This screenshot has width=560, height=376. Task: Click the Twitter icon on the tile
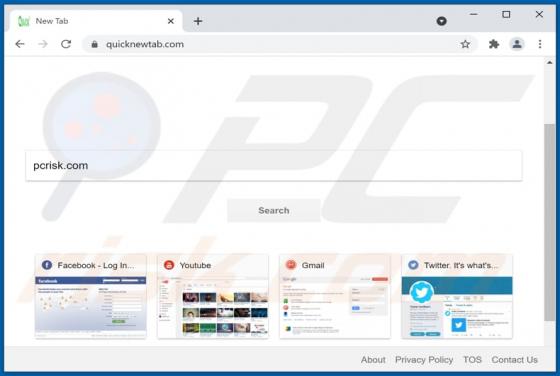coord(413,265)
